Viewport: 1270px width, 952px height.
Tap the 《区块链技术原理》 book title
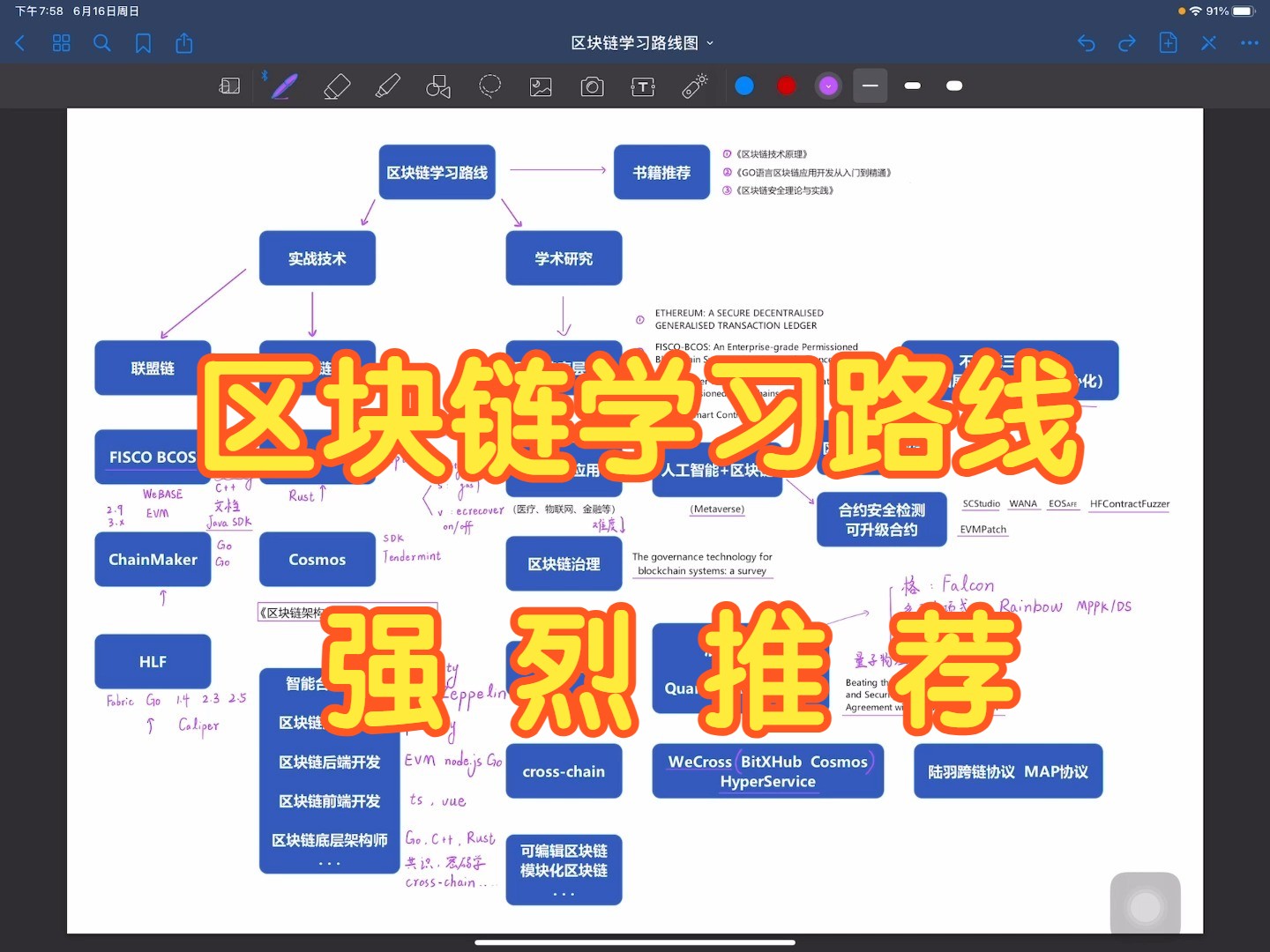point(772,154)
